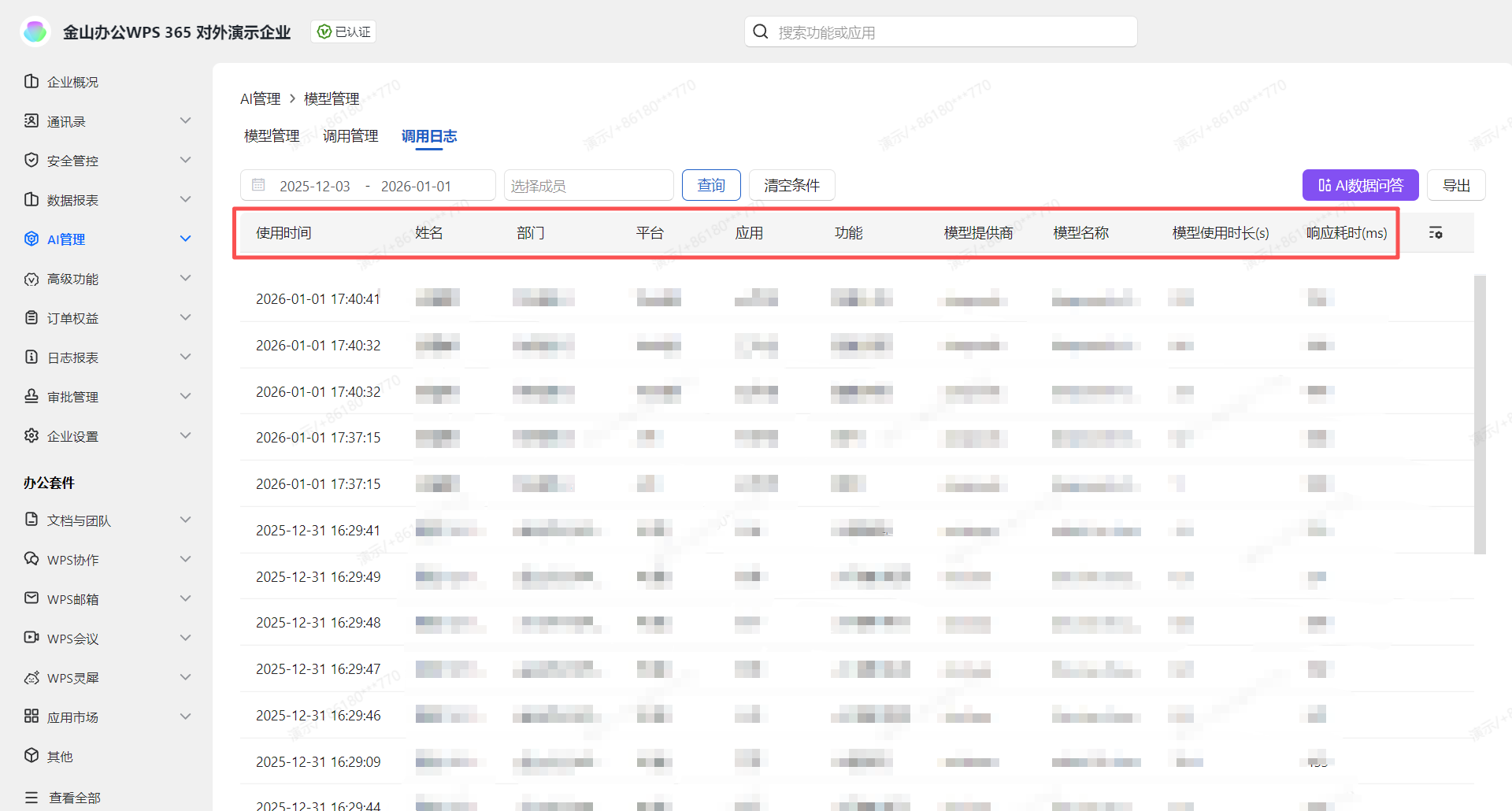Select row timestamp 2026-01-01 17:40:41
1512x811 pixels.
click(x=318, y=298)
